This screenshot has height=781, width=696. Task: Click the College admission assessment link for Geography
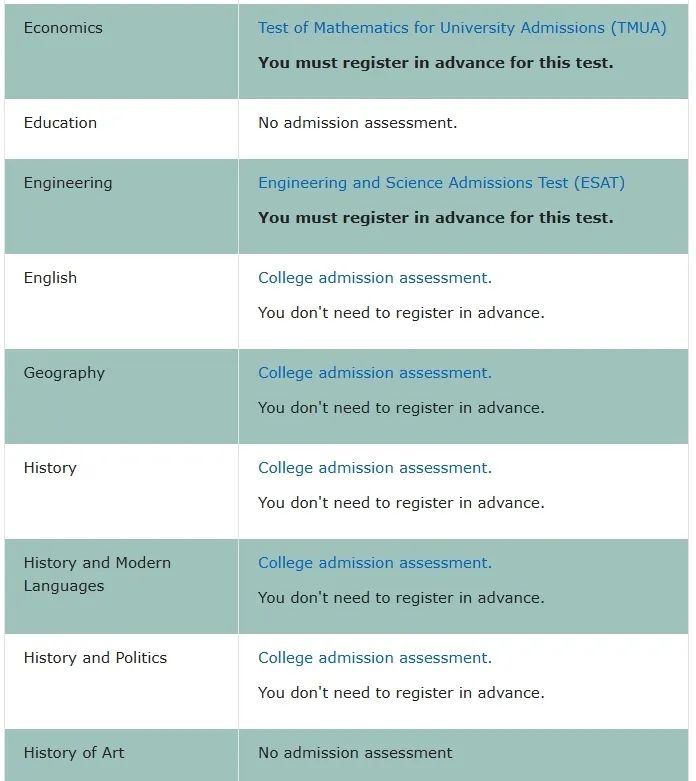(x=374, y=373)
